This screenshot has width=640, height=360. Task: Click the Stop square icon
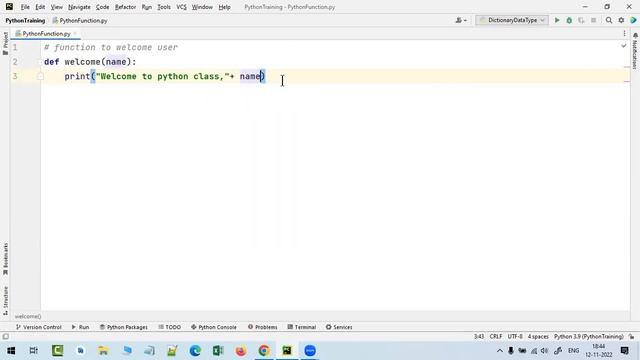click(593, 20)
